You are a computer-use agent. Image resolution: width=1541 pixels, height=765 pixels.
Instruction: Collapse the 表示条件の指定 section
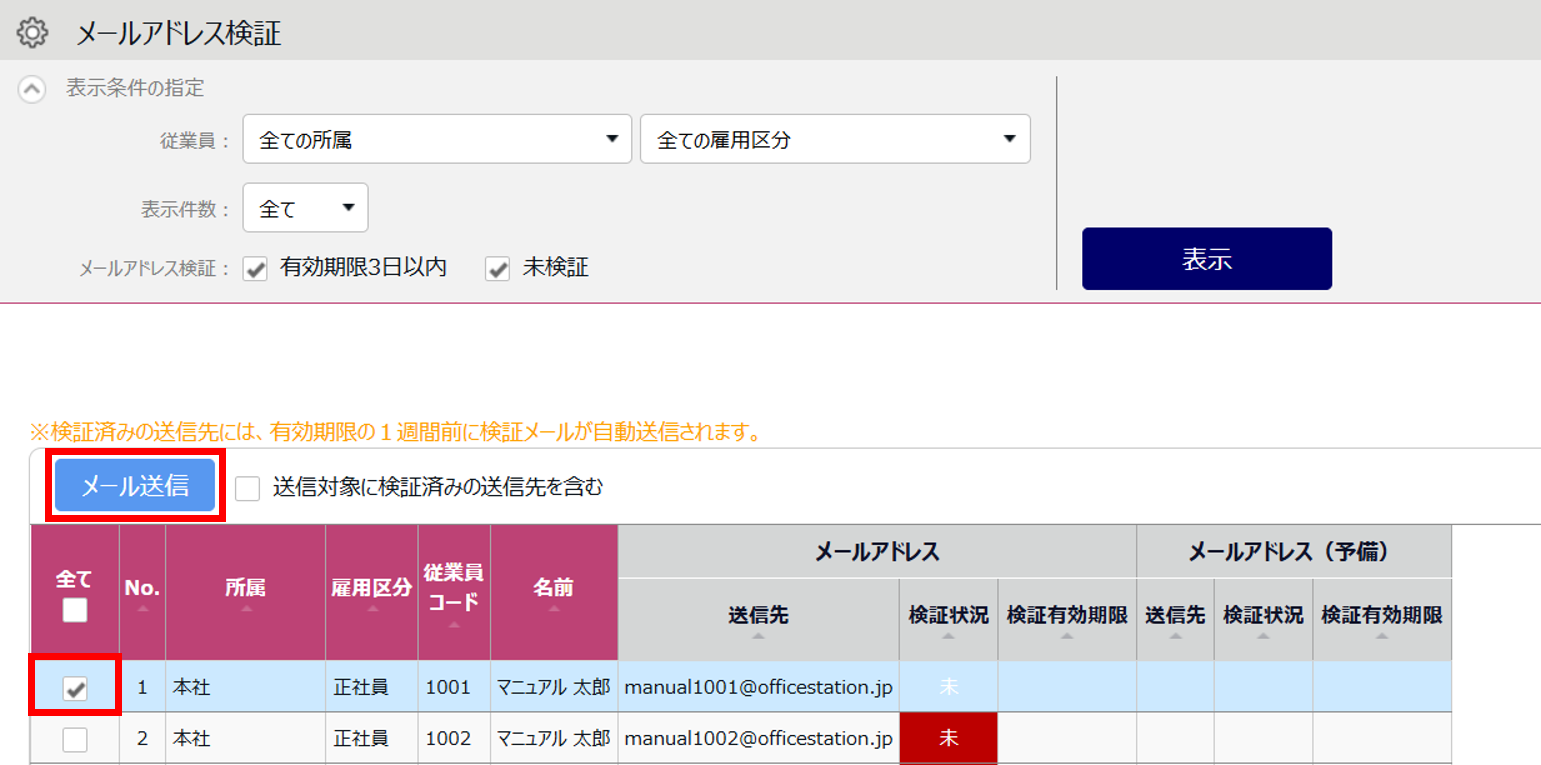[32, 89]
